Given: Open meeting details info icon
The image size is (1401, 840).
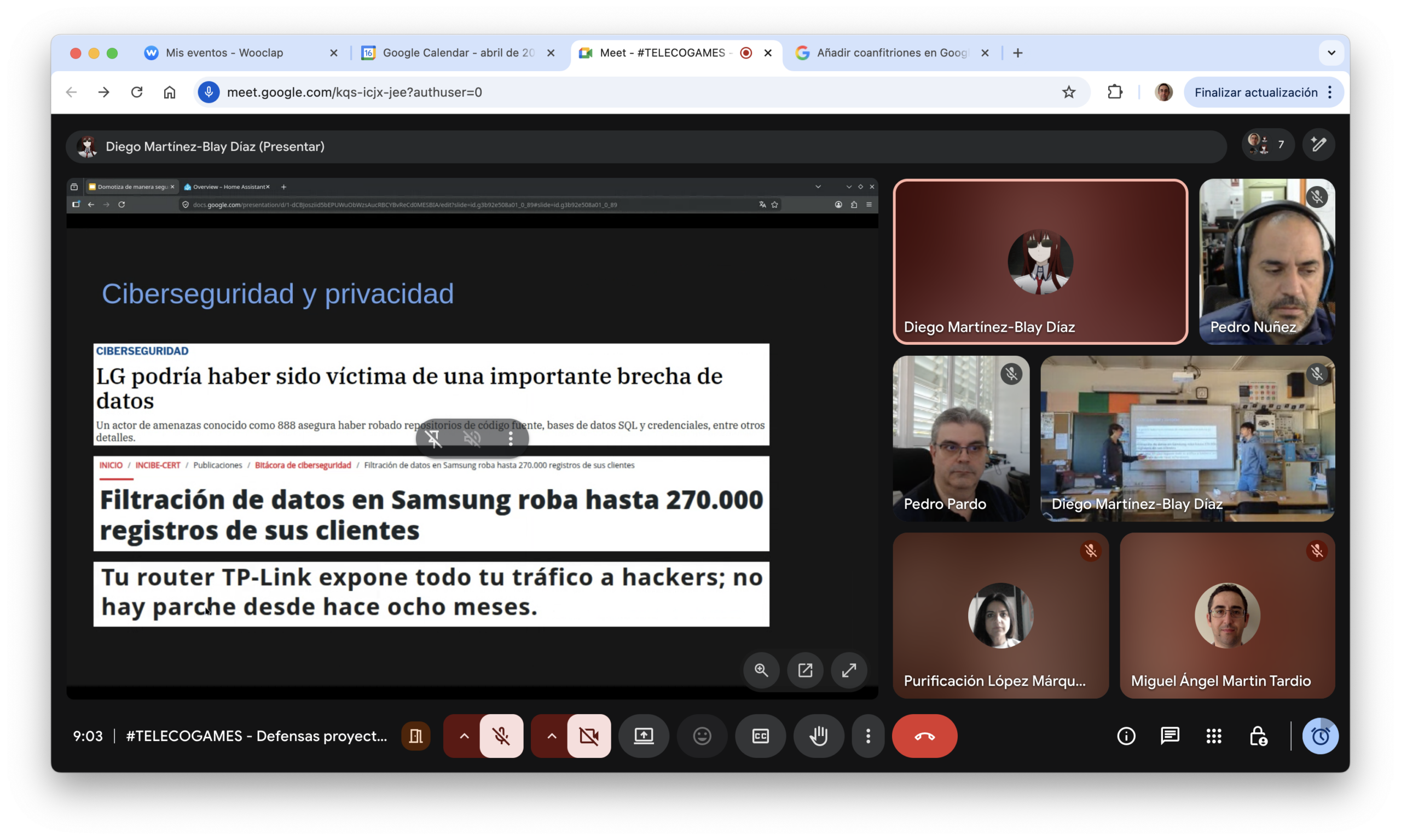Looking at the screenshot, I should click(1126, 736).
